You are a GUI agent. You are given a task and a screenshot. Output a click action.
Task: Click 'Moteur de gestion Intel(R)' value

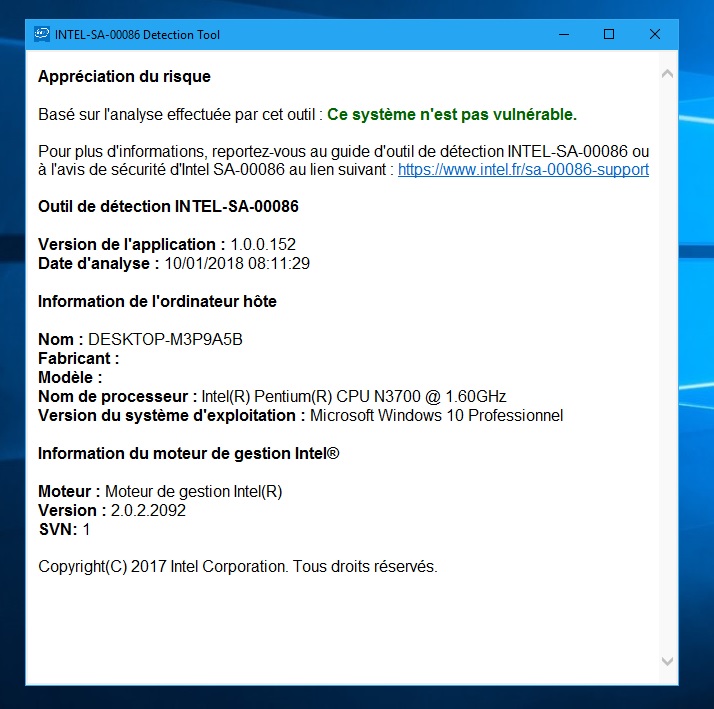click(194, 492)
